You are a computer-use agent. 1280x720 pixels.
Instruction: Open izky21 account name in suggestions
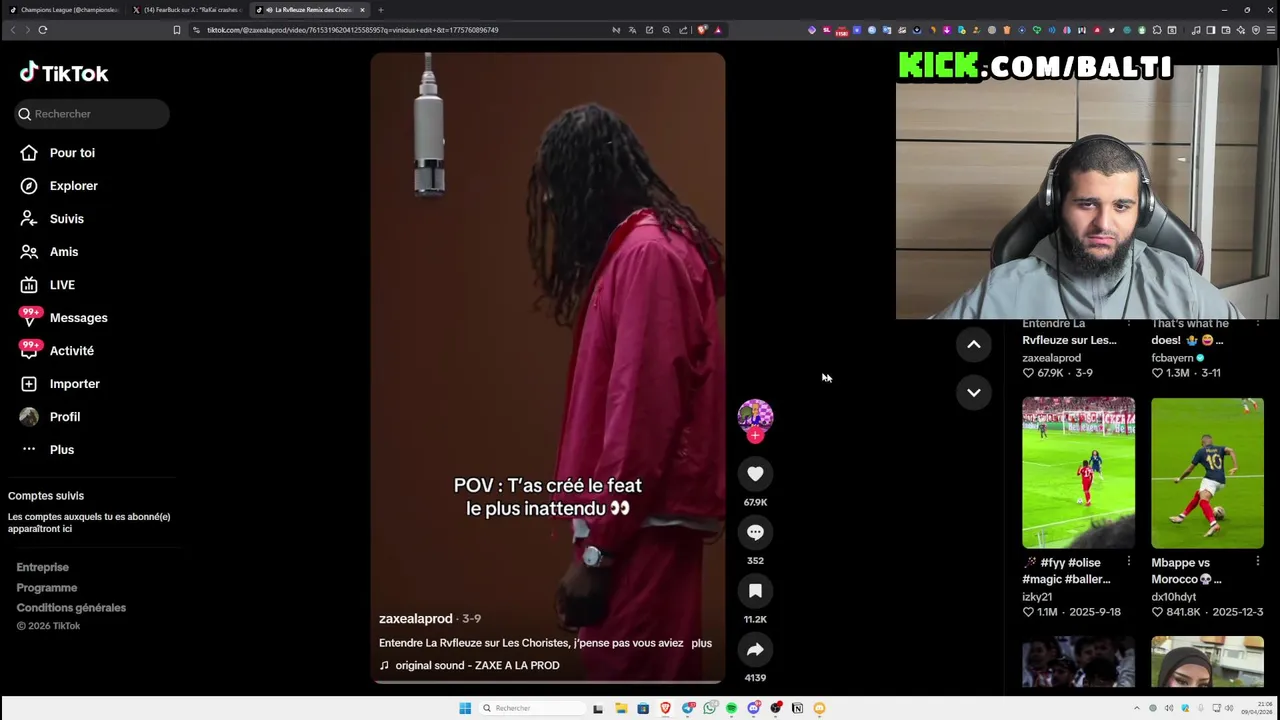[x=1037, y=597]
